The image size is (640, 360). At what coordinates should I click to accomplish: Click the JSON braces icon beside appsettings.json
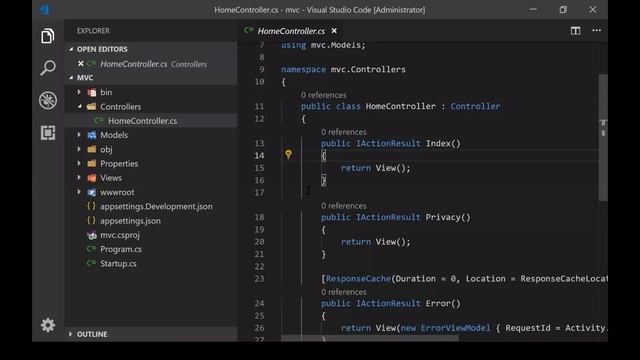91,220
